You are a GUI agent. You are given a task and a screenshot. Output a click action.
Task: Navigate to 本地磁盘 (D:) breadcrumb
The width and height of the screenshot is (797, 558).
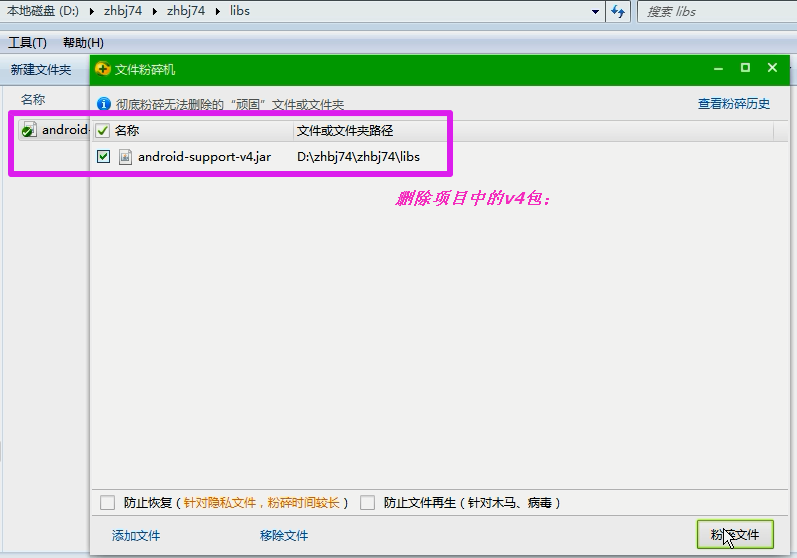43,11
